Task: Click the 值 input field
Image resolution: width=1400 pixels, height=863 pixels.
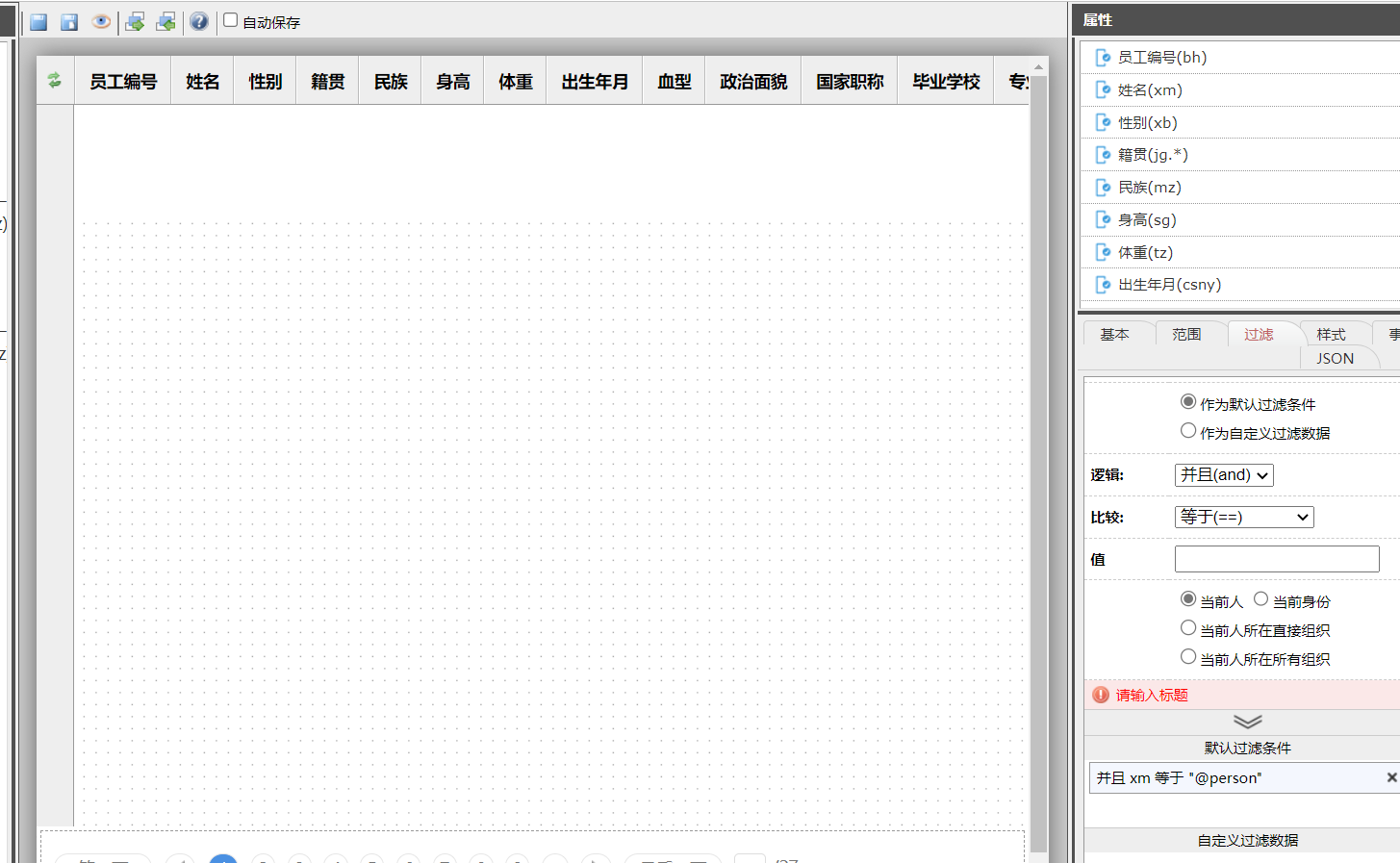Action: click(x=1277, y=559)
